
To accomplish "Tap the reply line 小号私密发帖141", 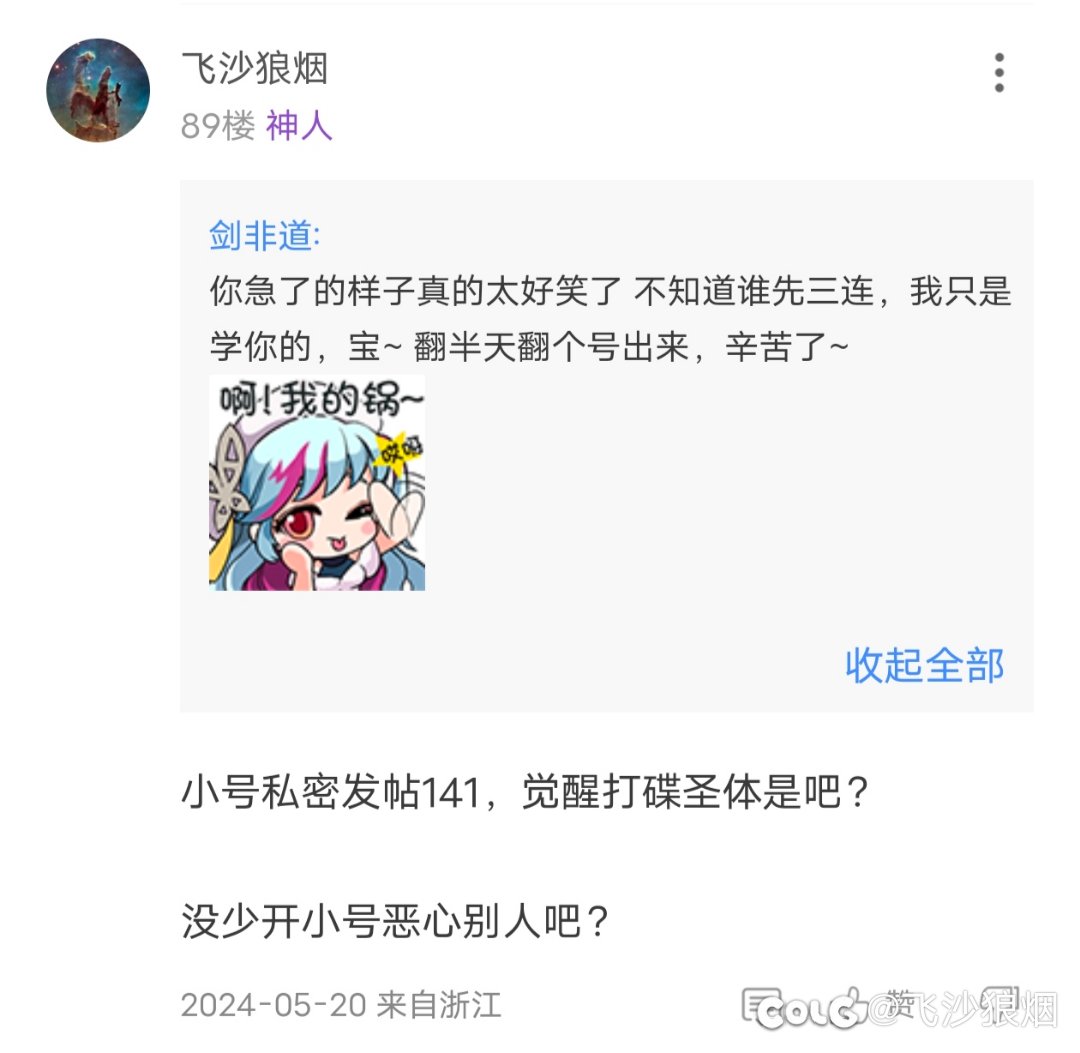I will pyautogui.click(x=525, y=791).
